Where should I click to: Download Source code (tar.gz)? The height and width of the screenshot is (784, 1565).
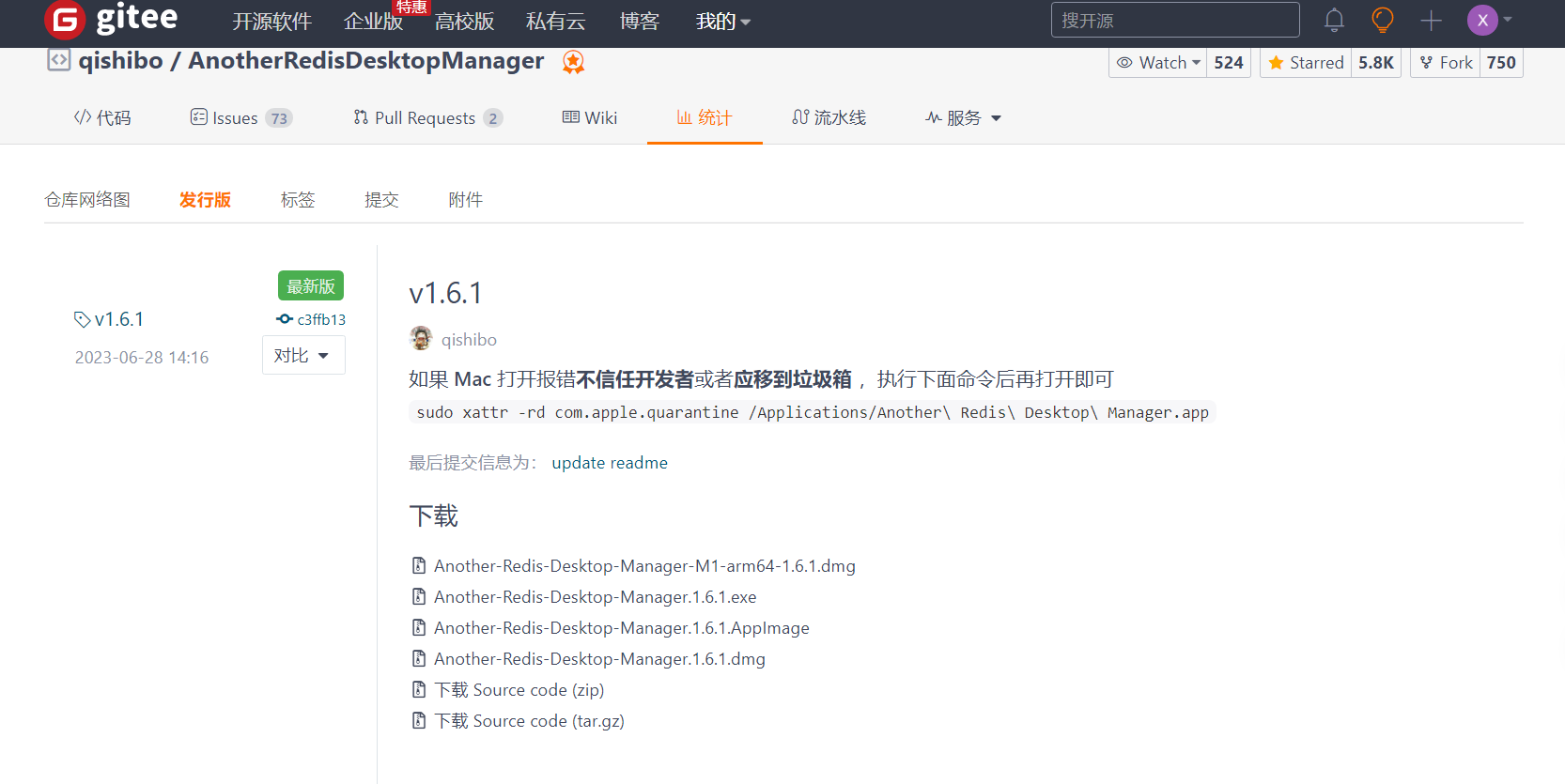[529, 721]
